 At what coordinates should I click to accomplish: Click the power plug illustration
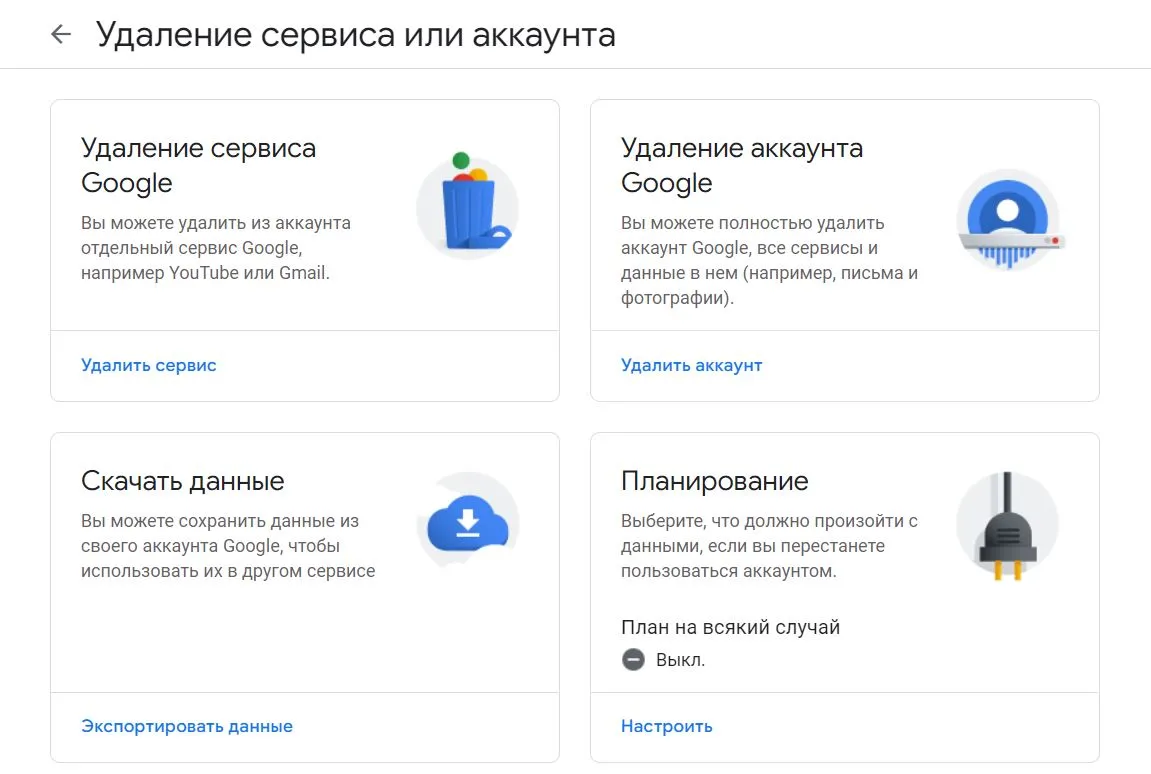(1007, 526)
